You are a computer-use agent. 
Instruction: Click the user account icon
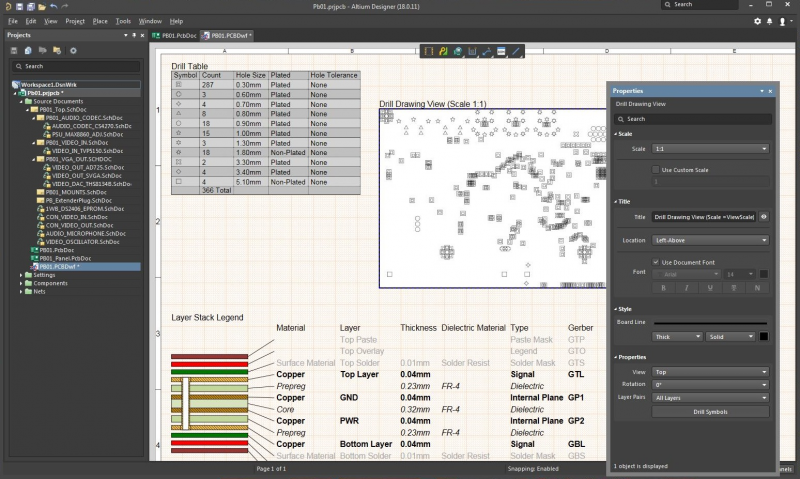click(781, 20)
